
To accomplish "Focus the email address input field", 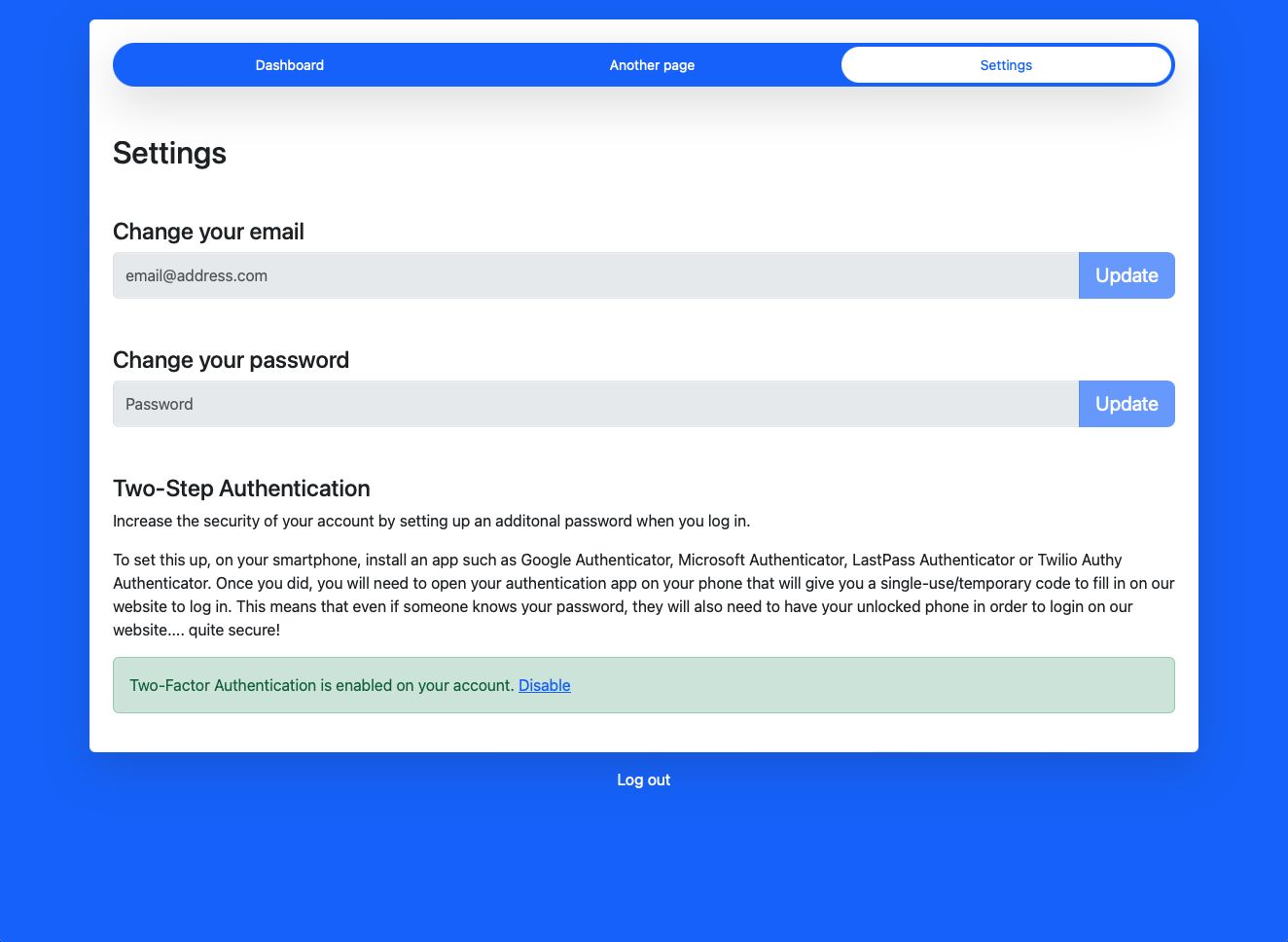I will click(x=595, y=275).
